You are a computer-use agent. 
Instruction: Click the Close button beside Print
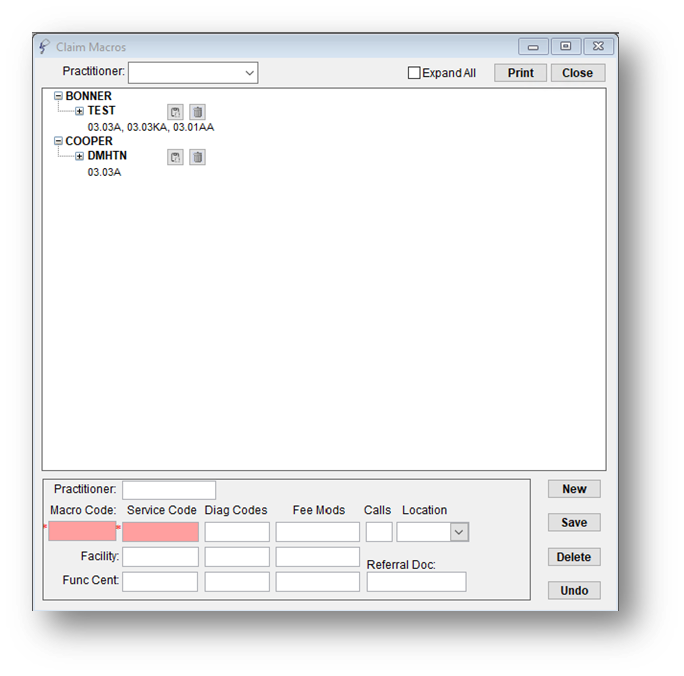point(578,73)
